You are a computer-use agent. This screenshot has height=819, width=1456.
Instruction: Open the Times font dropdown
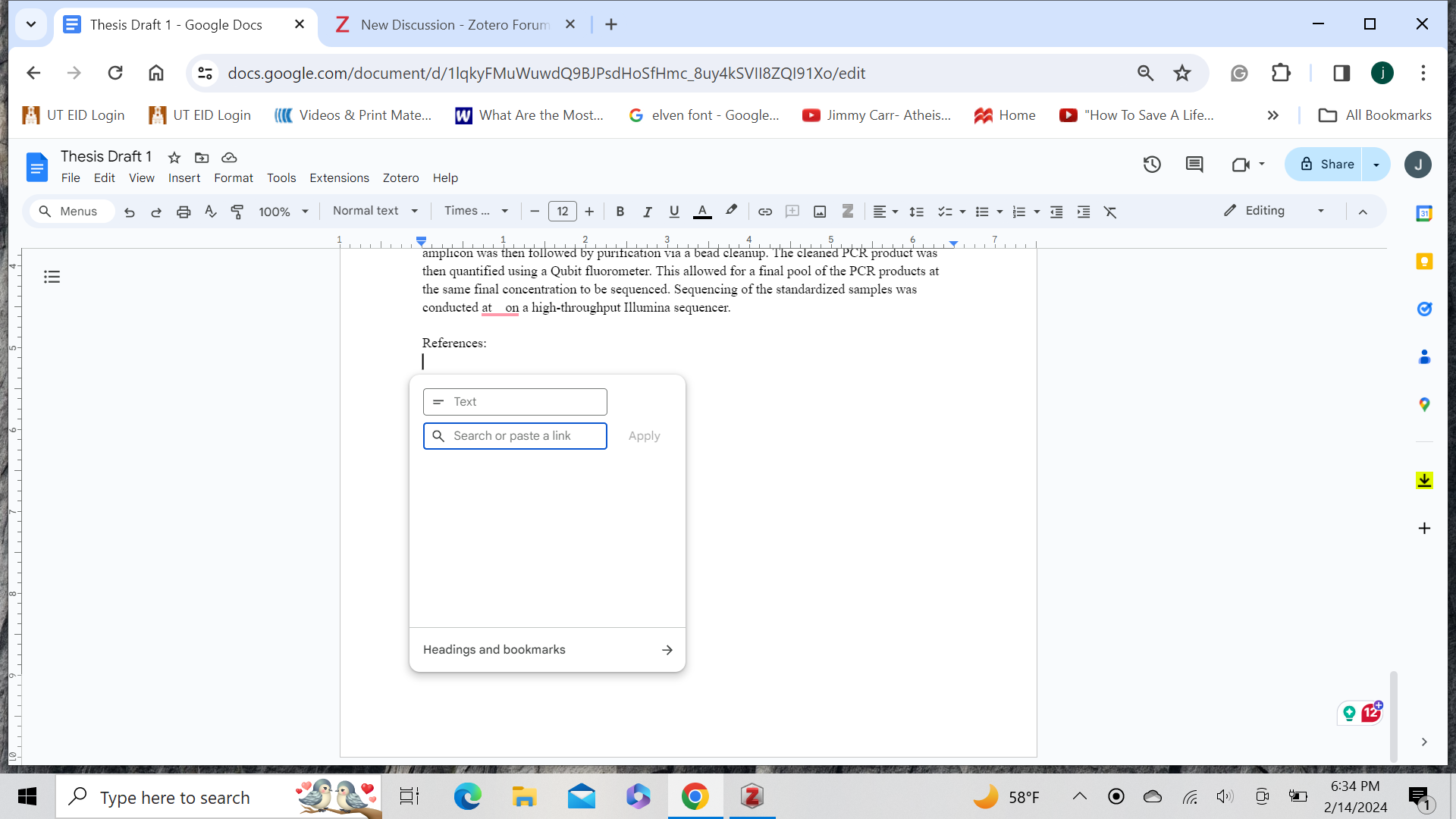(475, 211)
